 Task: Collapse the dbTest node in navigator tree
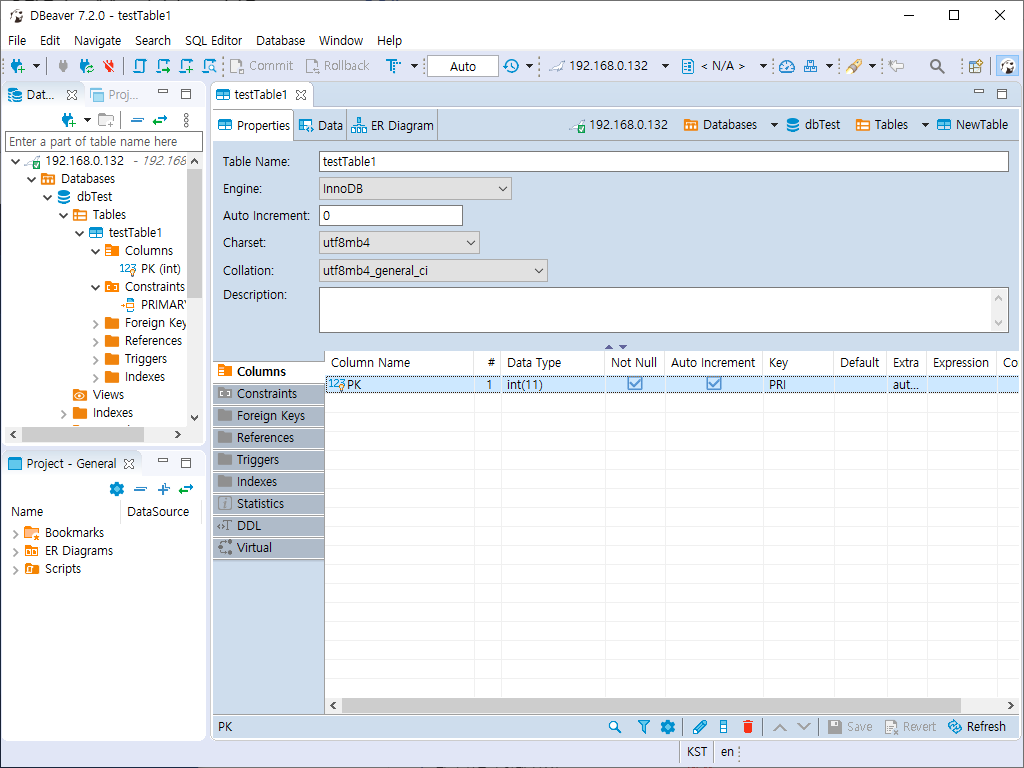pyautogui.click(x=48, y=197)
